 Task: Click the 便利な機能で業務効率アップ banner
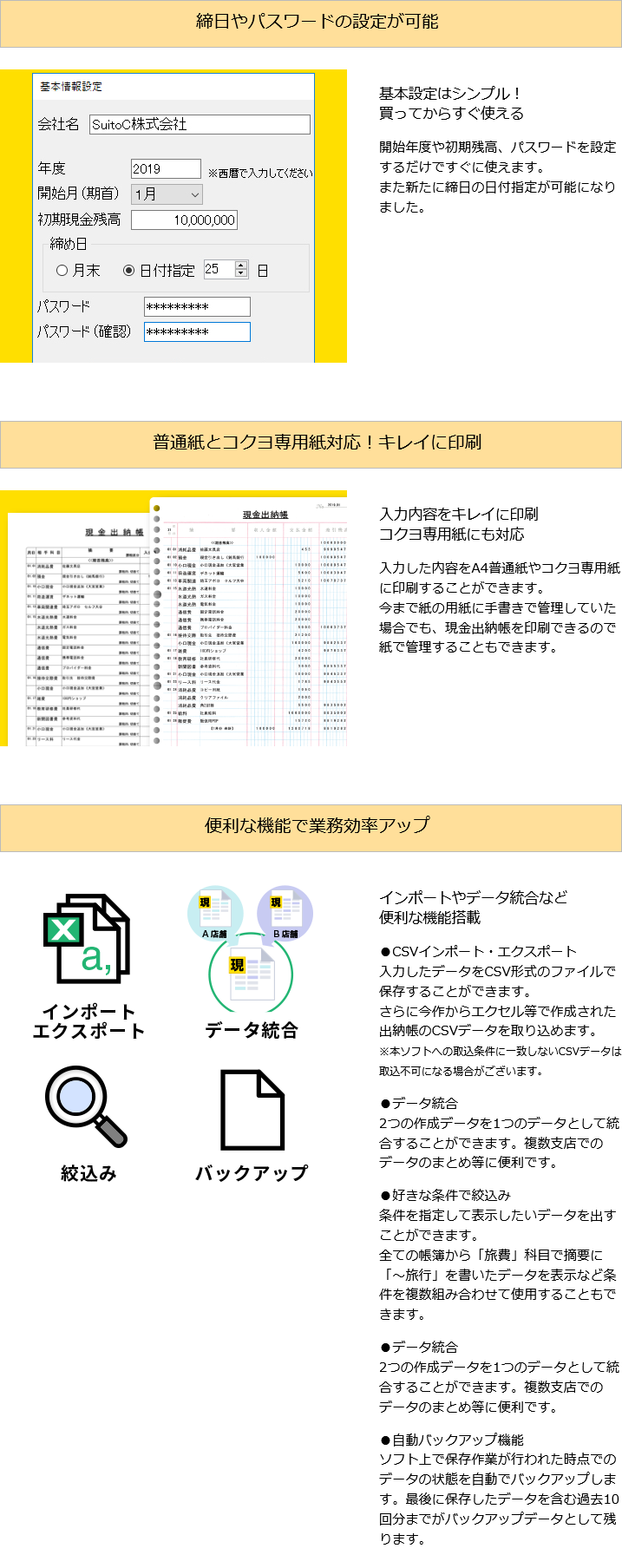click(x=311, y=827)
